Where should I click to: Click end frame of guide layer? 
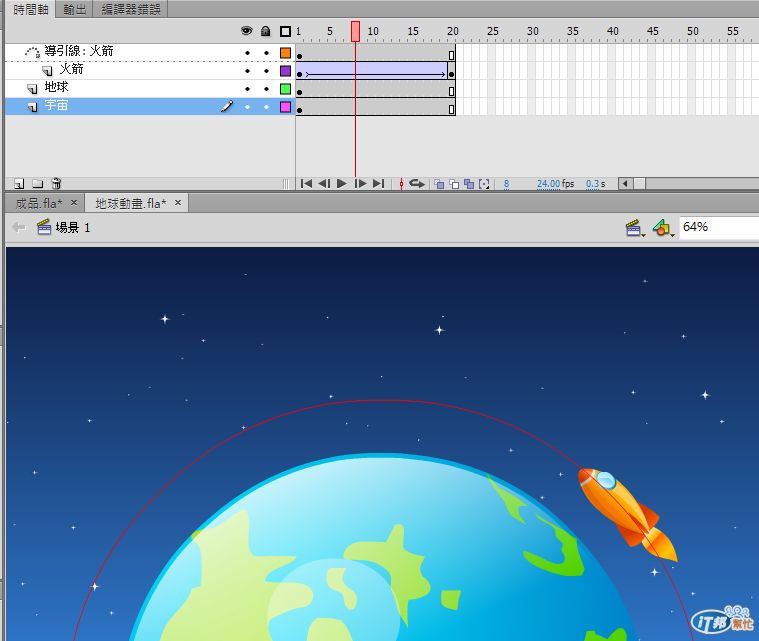[x=451, y=55]
